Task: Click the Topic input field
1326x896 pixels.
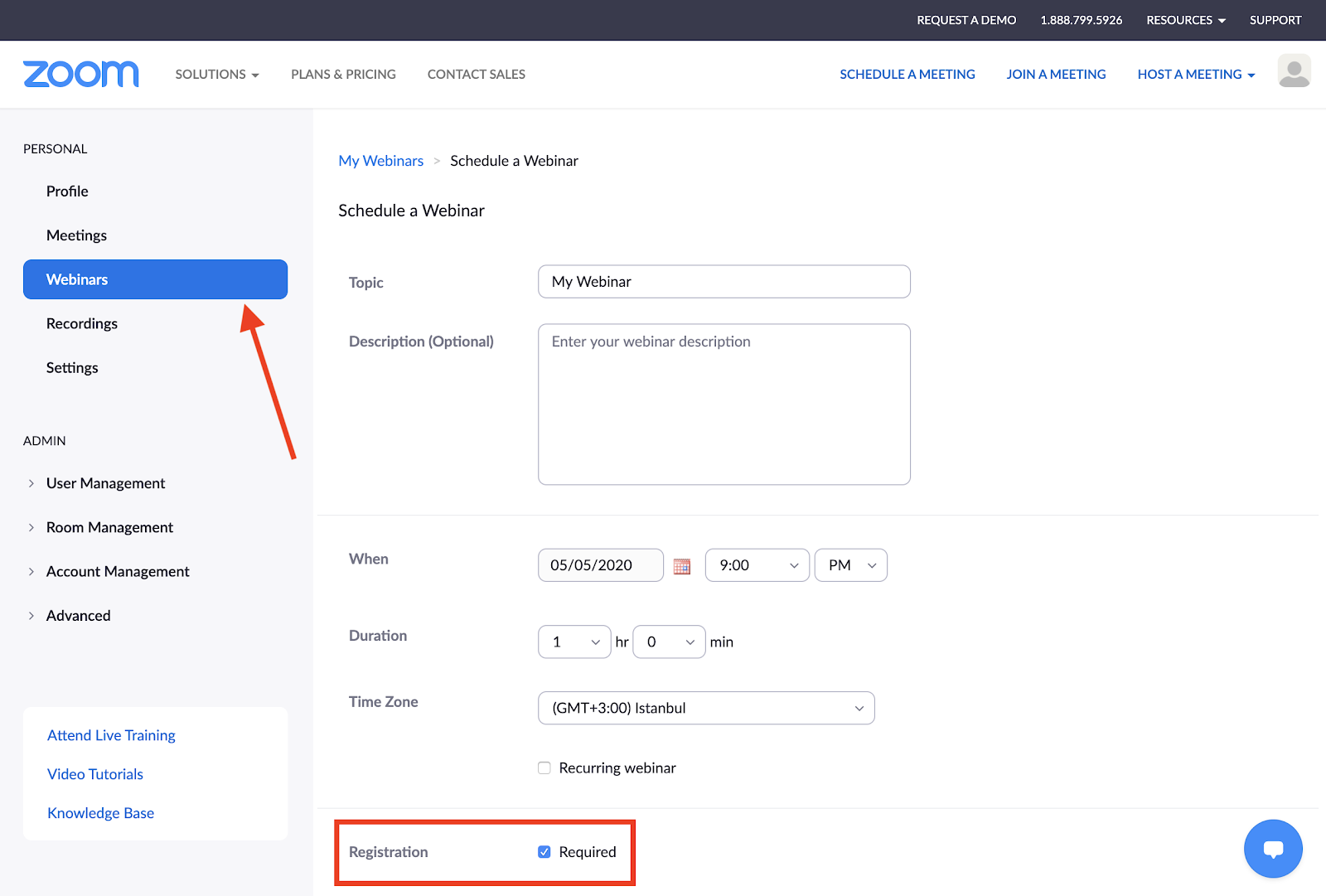Action: point(723,282)
